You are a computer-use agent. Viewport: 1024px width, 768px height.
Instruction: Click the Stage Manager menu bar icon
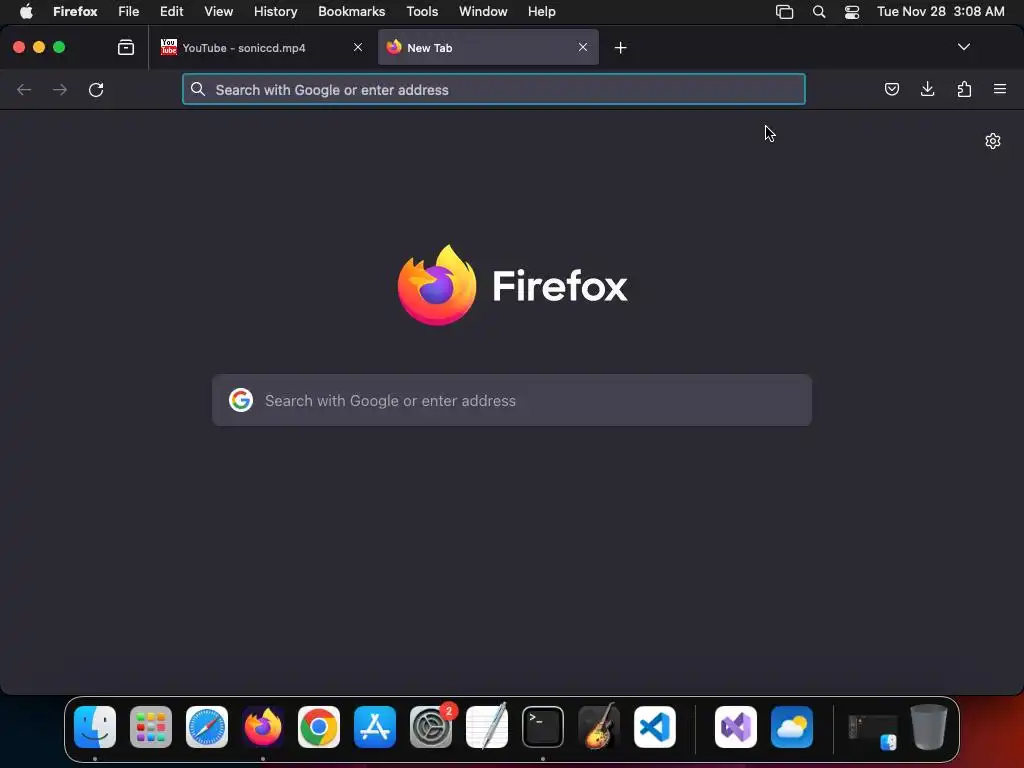pos(784,12)
